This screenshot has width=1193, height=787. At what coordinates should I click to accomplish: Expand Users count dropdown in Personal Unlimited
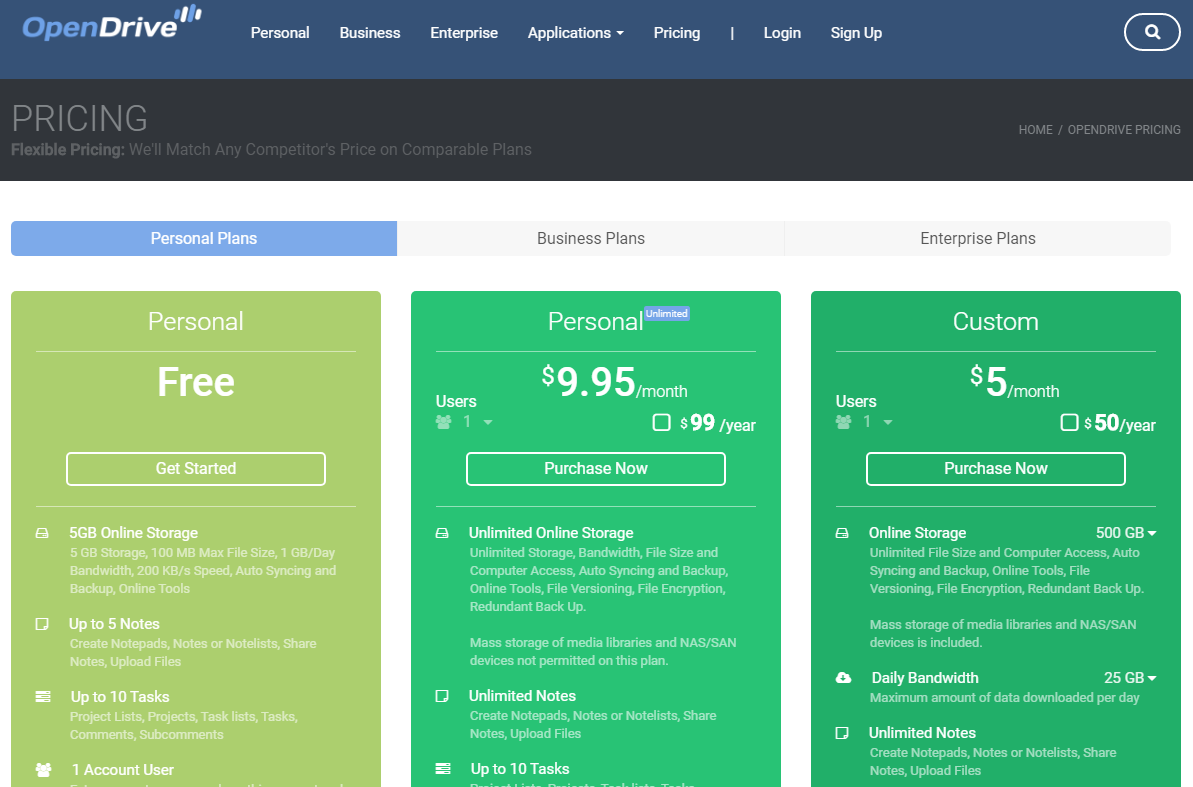[x=477, y=422]
